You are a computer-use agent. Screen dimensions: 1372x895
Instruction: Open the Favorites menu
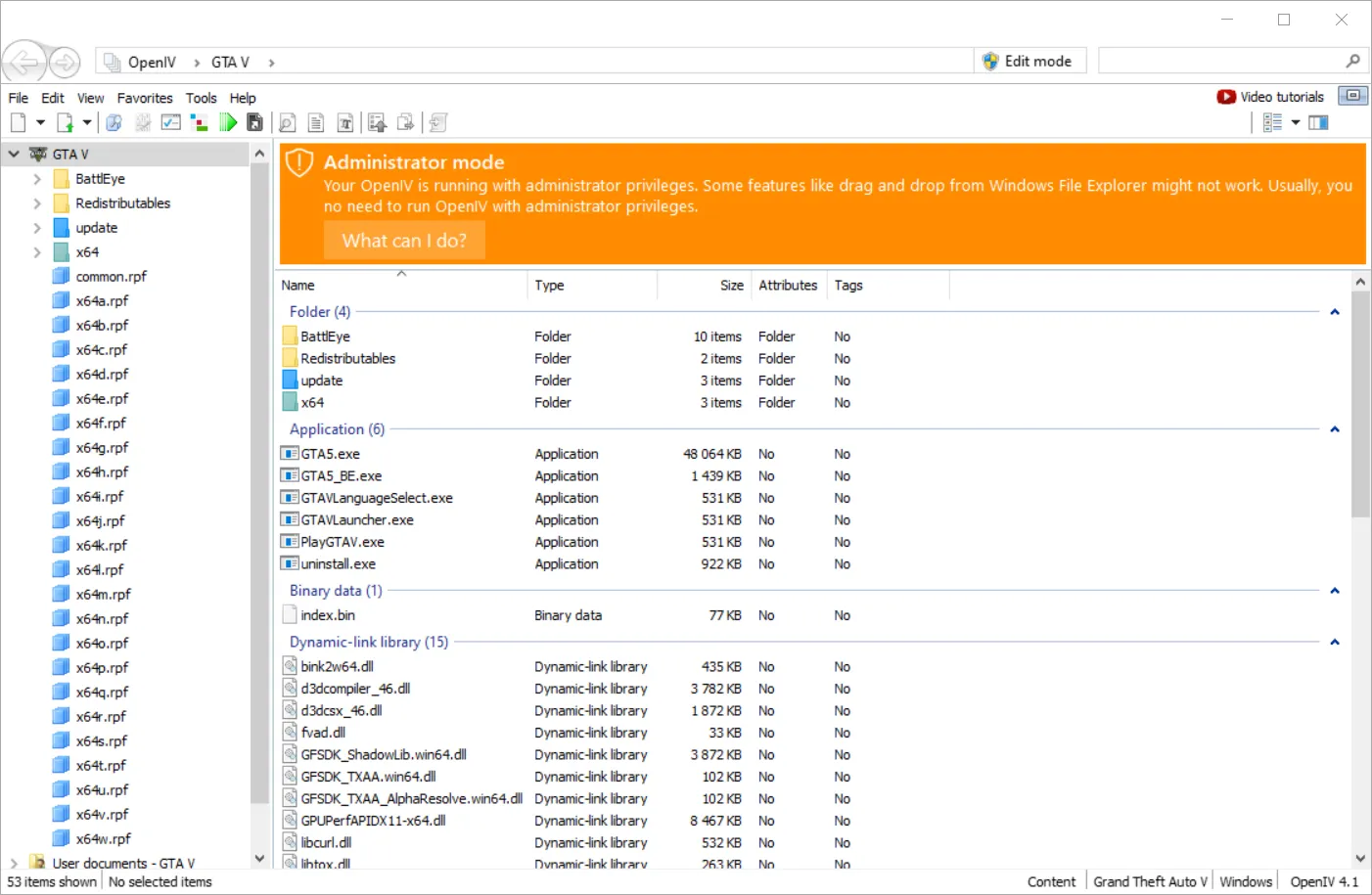point(145,98)
